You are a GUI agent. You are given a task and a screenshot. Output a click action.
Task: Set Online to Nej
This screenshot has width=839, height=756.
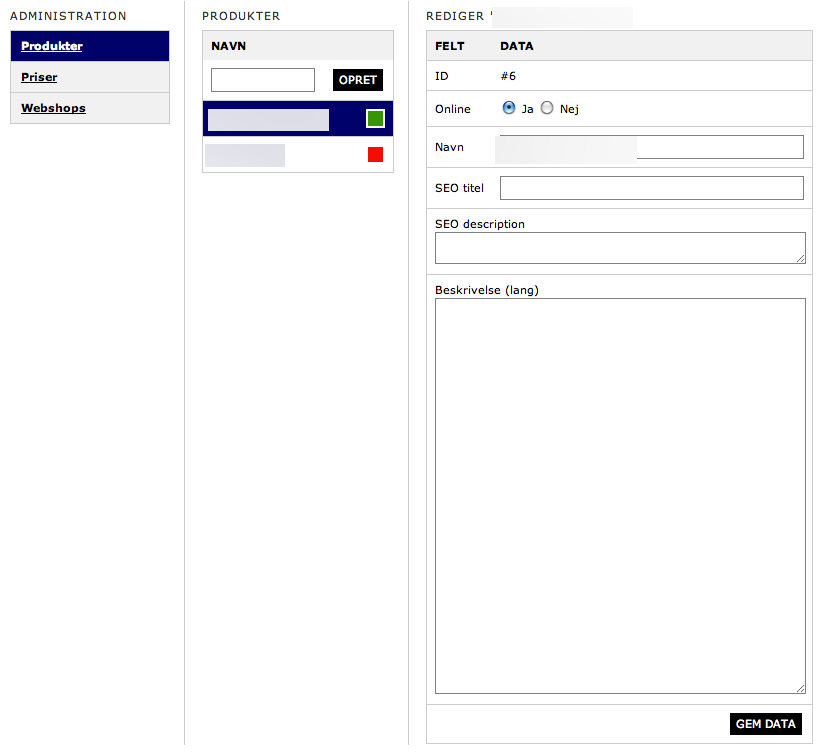tap(547, 108)
